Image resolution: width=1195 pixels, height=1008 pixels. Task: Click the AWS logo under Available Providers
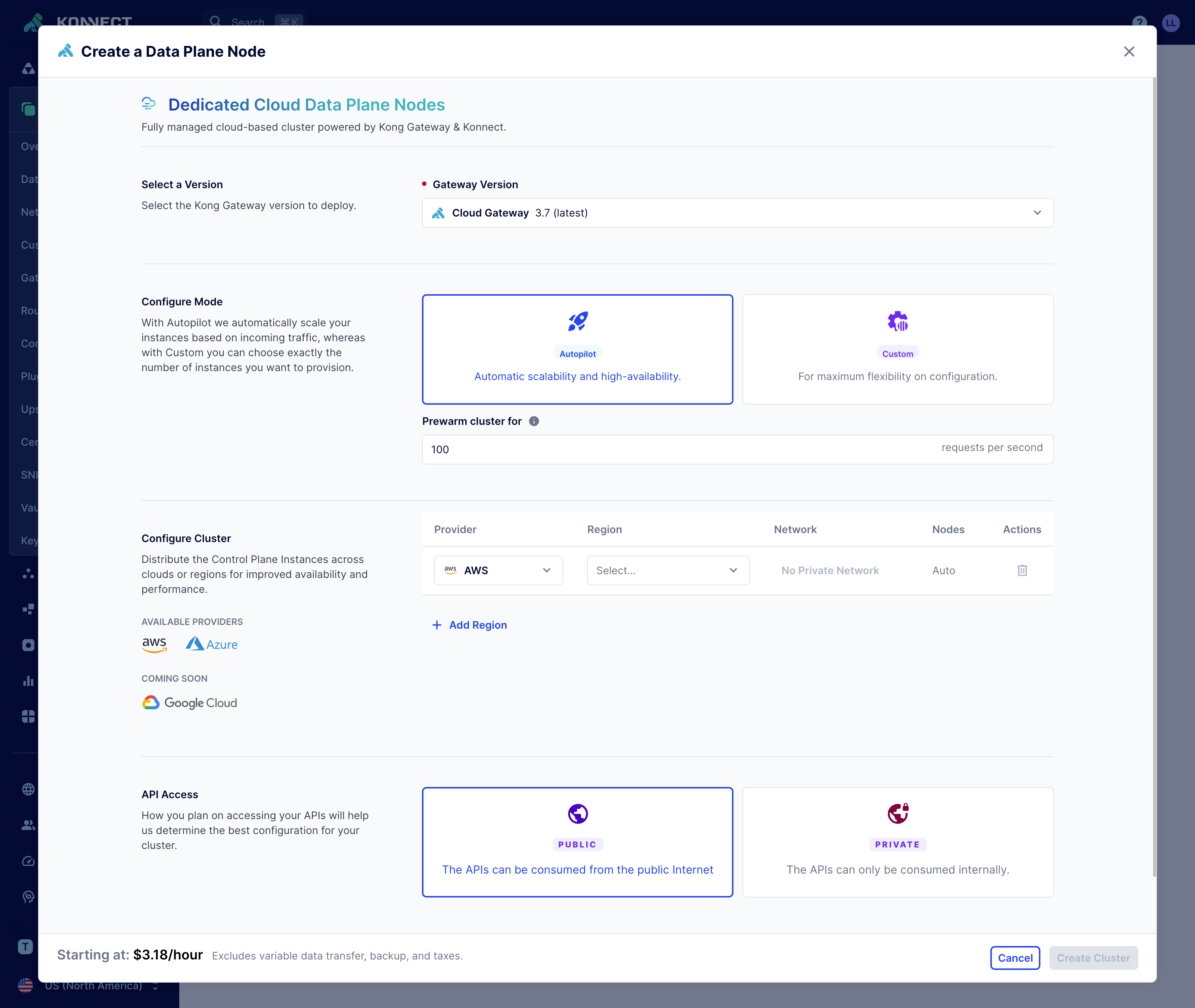pyautogui.click(x=154, y=645)
